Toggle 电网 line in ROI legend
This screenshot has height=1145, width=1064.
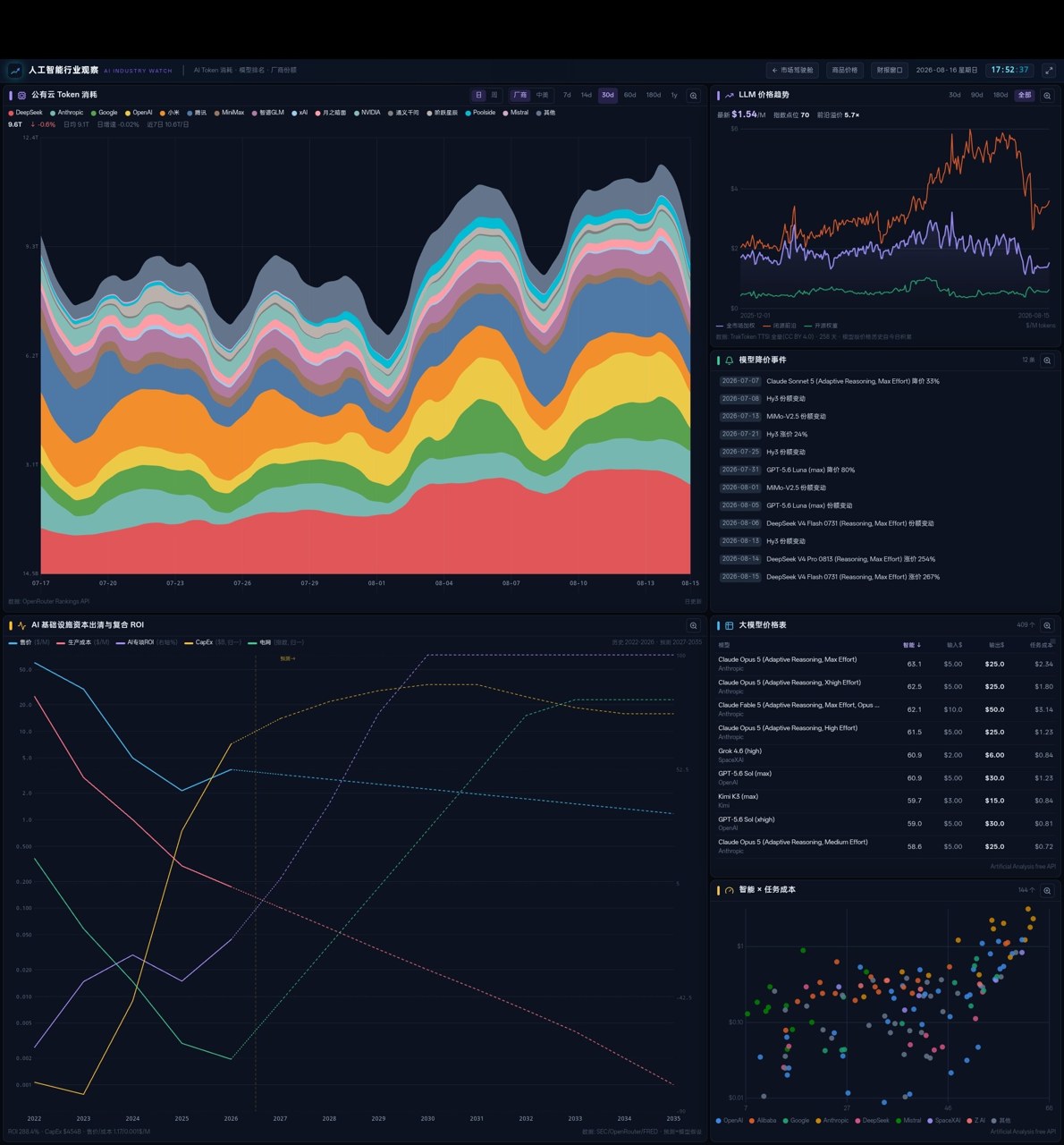pos(276,642)
